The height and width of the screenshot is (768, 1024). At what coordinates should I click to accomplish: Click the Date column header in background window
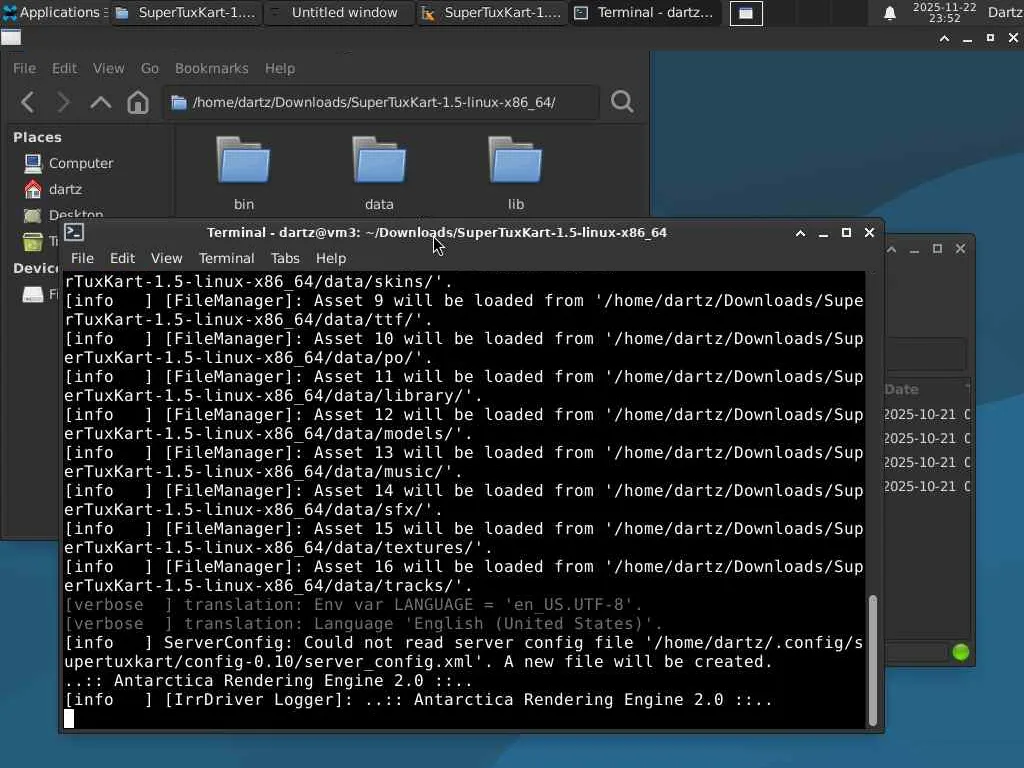pos(901,389)
